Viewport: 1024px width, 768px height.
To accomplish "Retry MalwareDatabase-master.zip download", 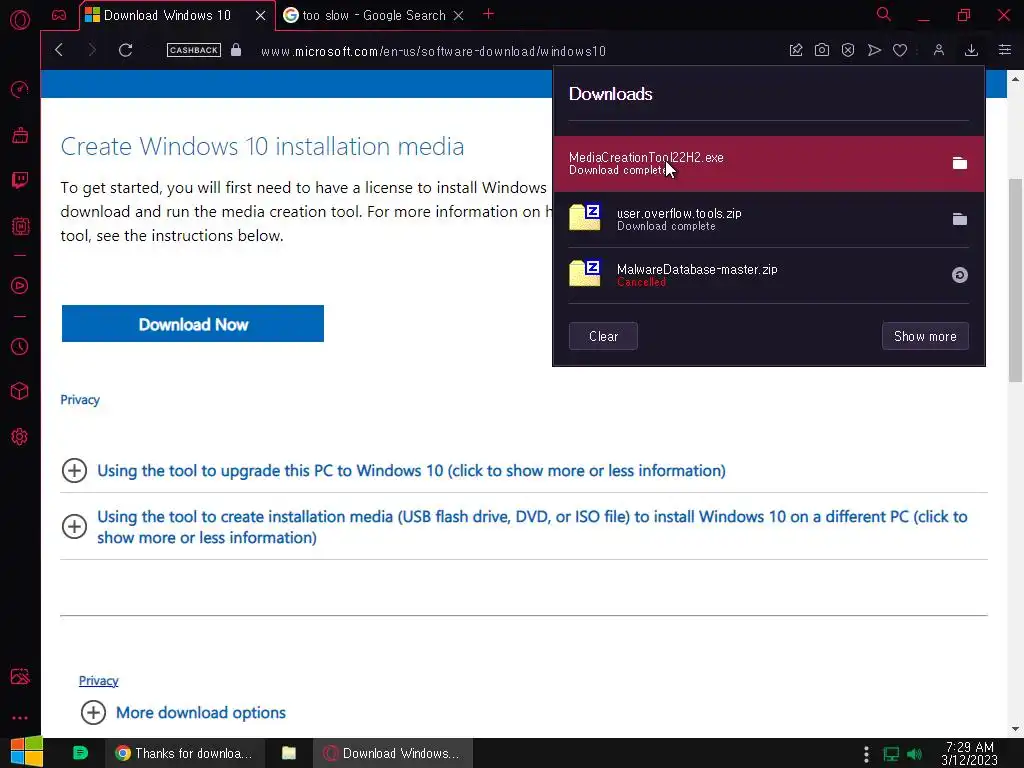I will (959, 275).
